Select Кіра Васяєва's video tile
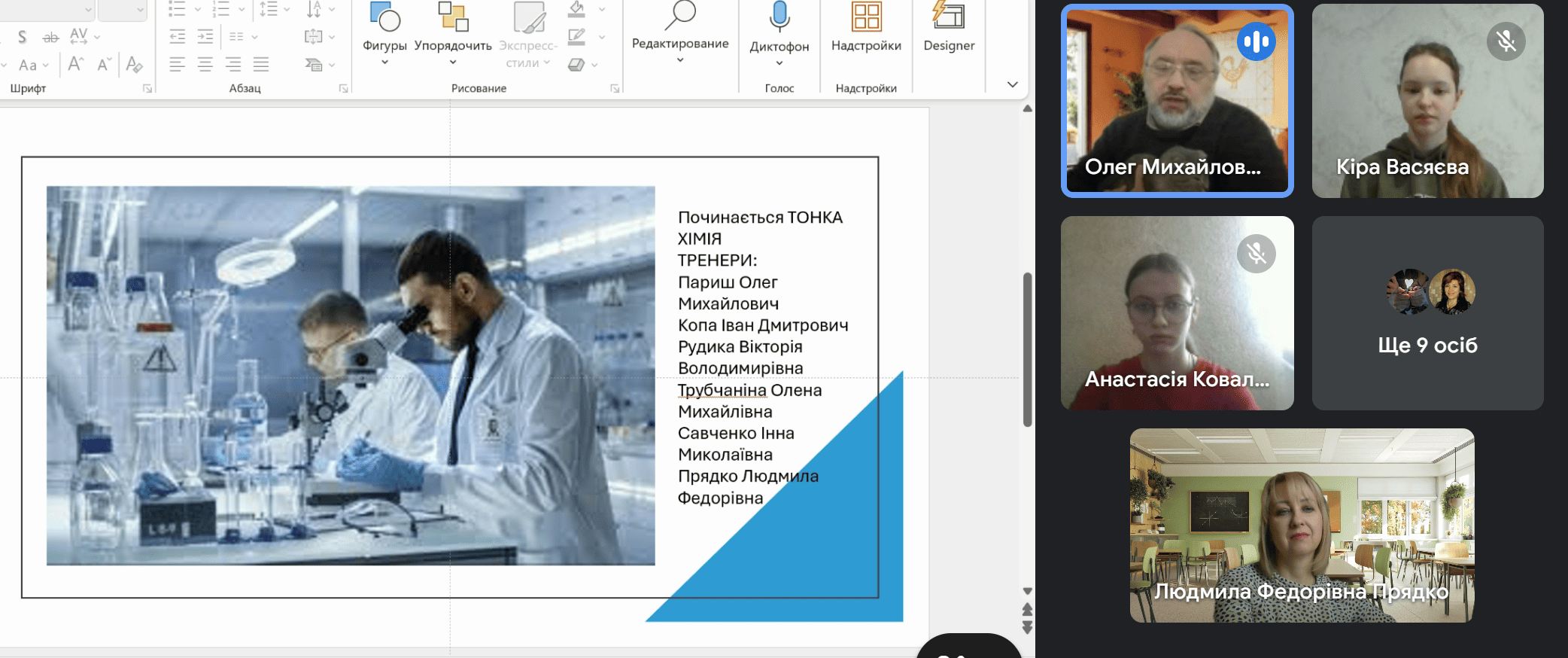 point(1428,101)
